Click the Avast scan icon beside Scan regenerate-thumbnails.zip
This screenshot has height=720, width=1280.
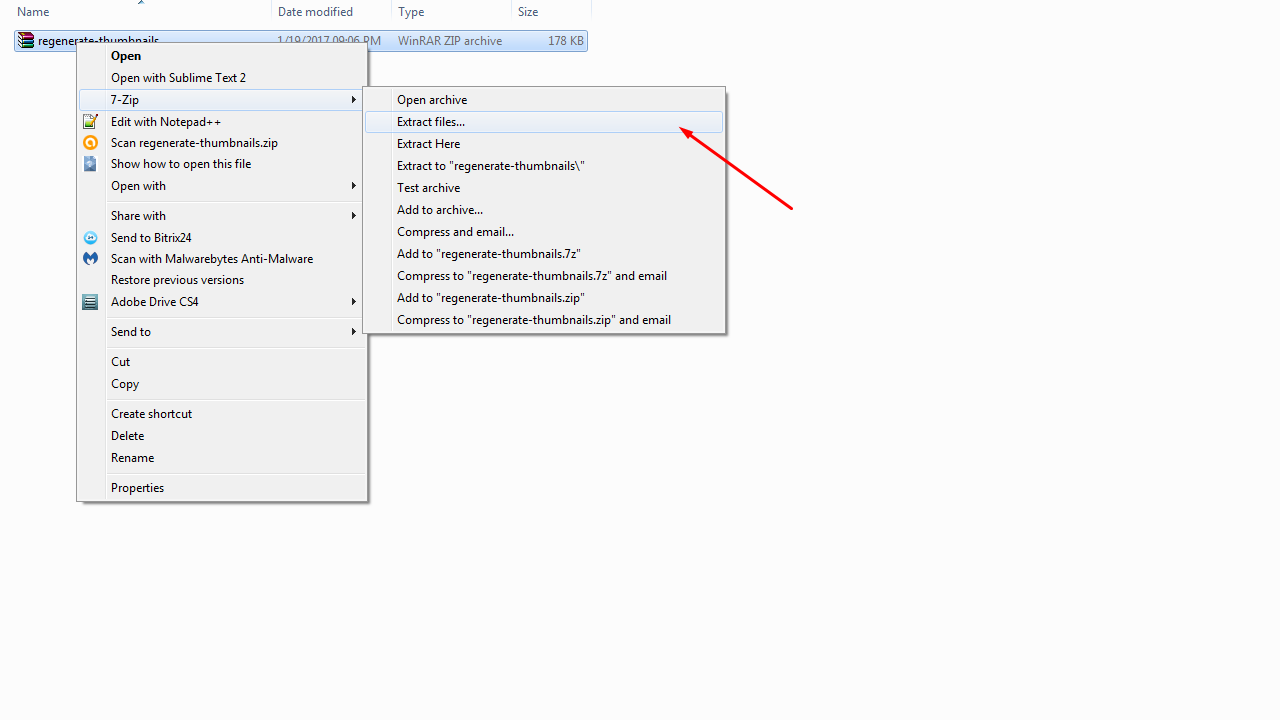point(90,143)
